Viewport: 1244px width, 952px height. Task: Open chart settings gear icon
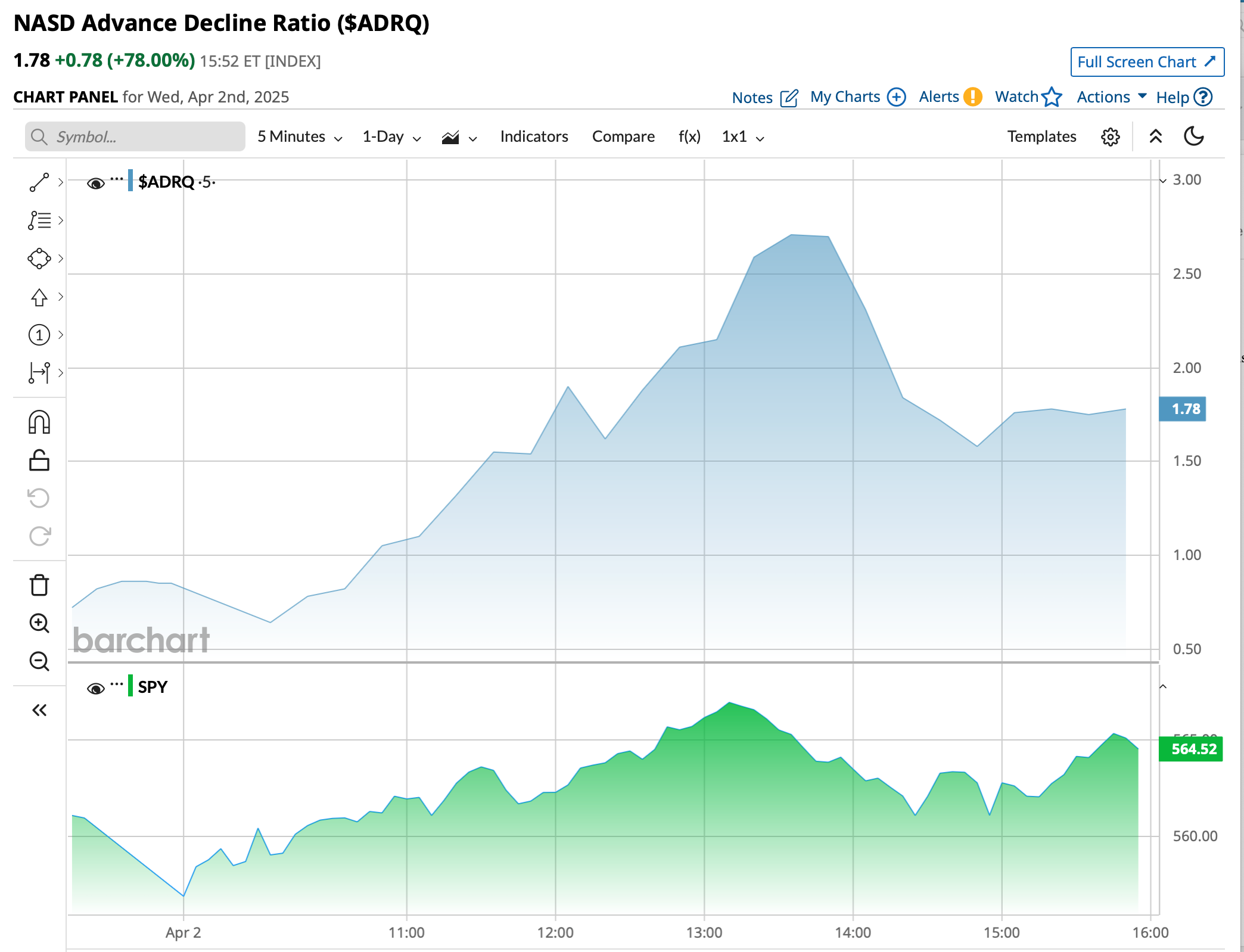(x=1110, y=137)
